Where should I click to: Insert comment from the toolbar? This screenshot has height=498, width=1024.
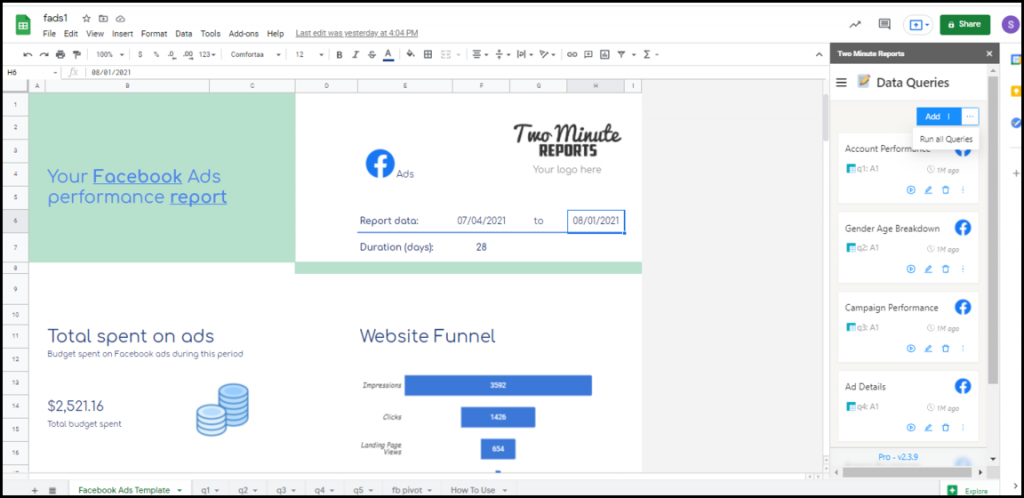[588, 55]
